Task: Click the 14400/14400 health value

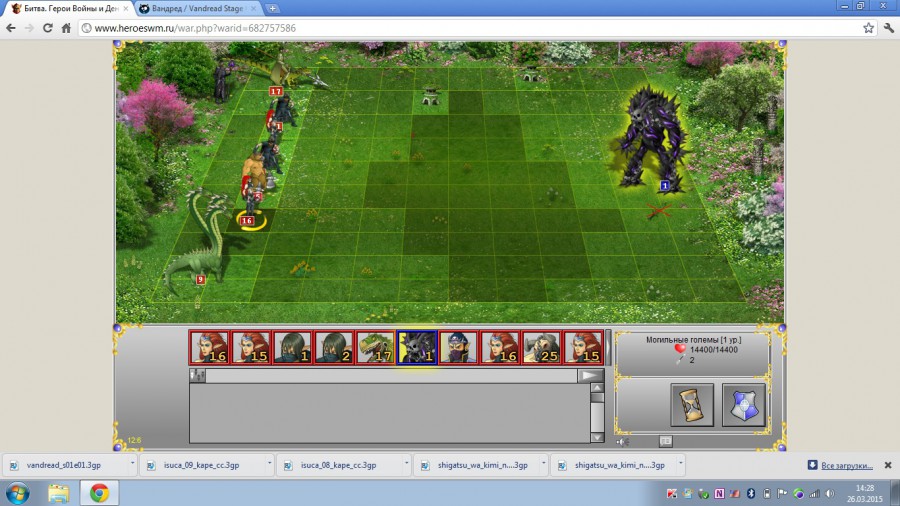Action: pyautogui.click(x=713, y=350)
